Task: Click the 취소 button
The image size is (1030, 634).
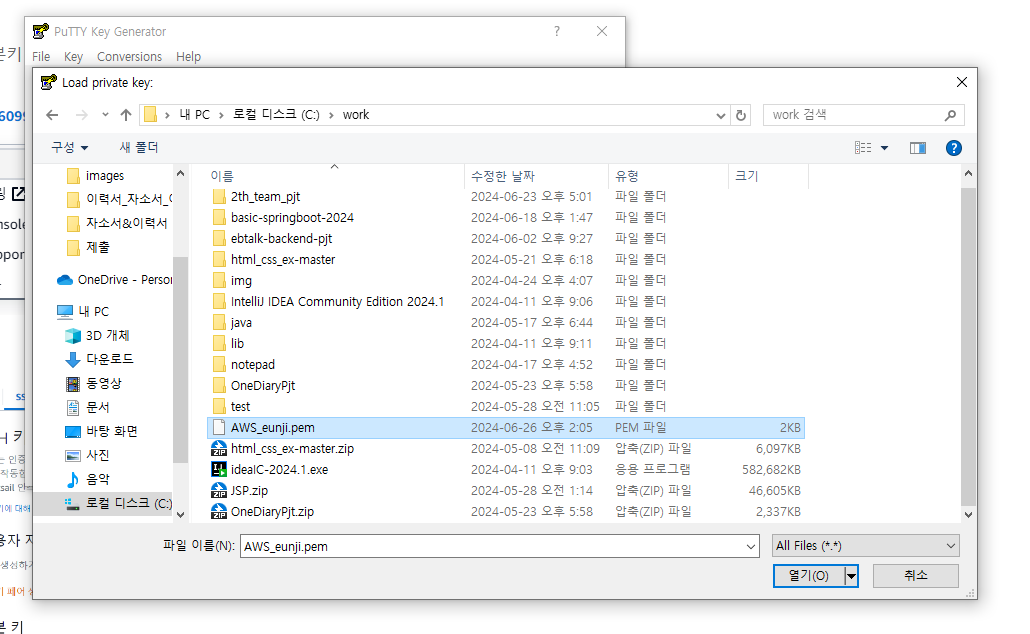Action: coord(916,576)
